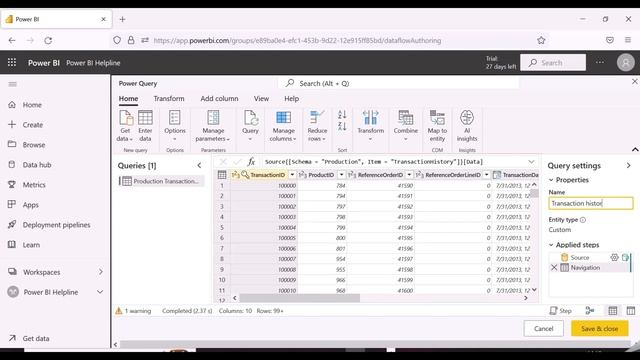Screen dimensions: 640x360
Task: Expand the Workspaces flyout
Action: coord(101,272)
